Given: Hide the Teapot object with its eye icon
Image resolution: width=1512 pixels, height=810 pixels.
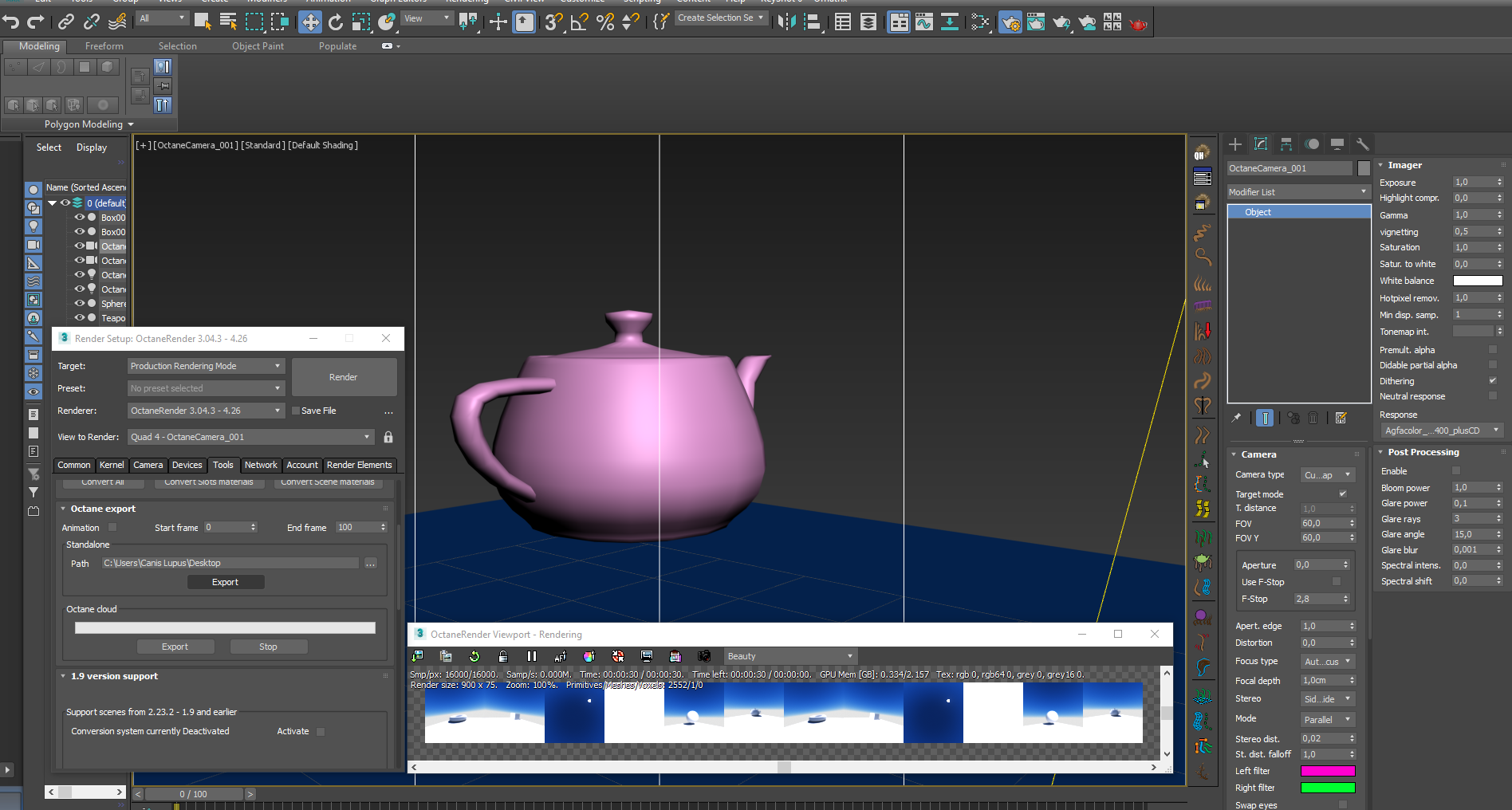Looking at the screenshot, I should (x=80, y=317).
